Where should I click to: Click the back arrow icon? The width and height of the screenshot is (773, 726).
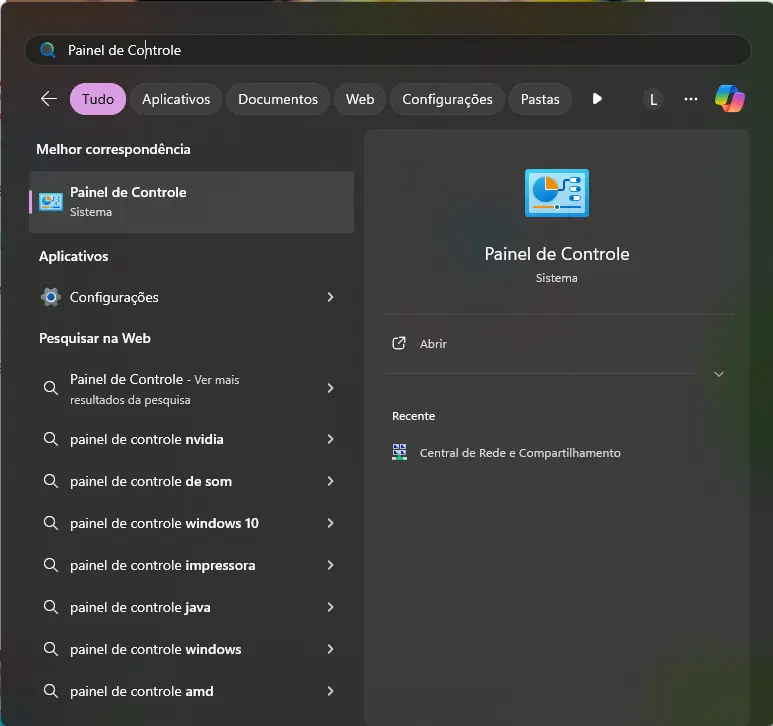[x=49, y=99]
